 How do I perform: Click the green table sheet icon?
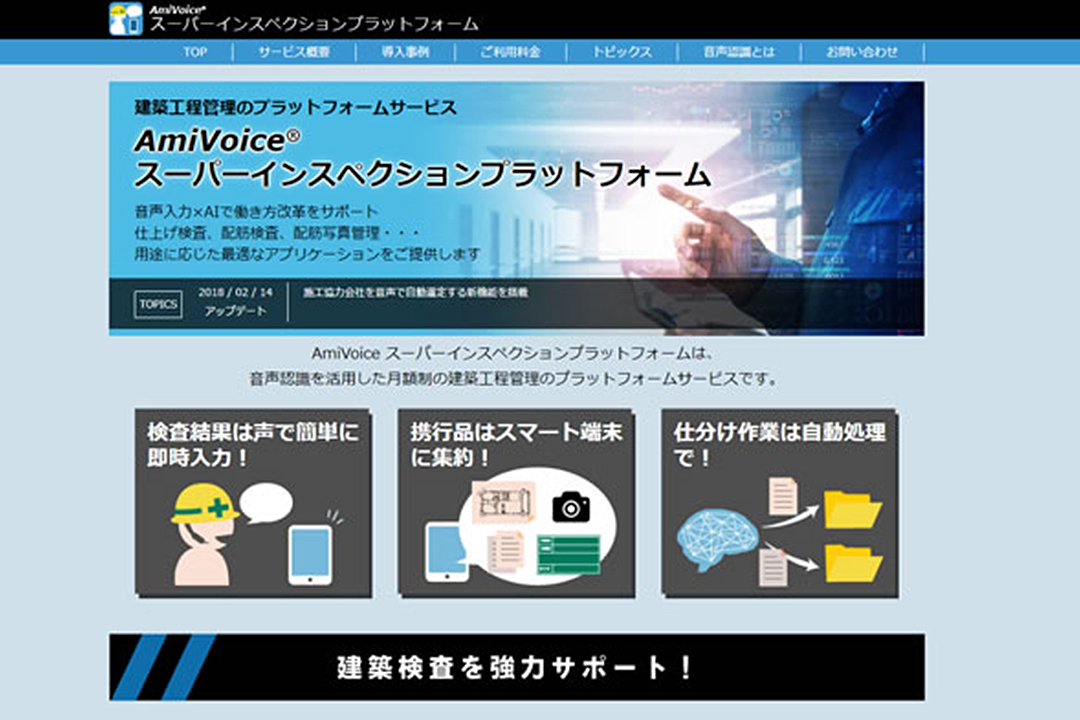568,555
